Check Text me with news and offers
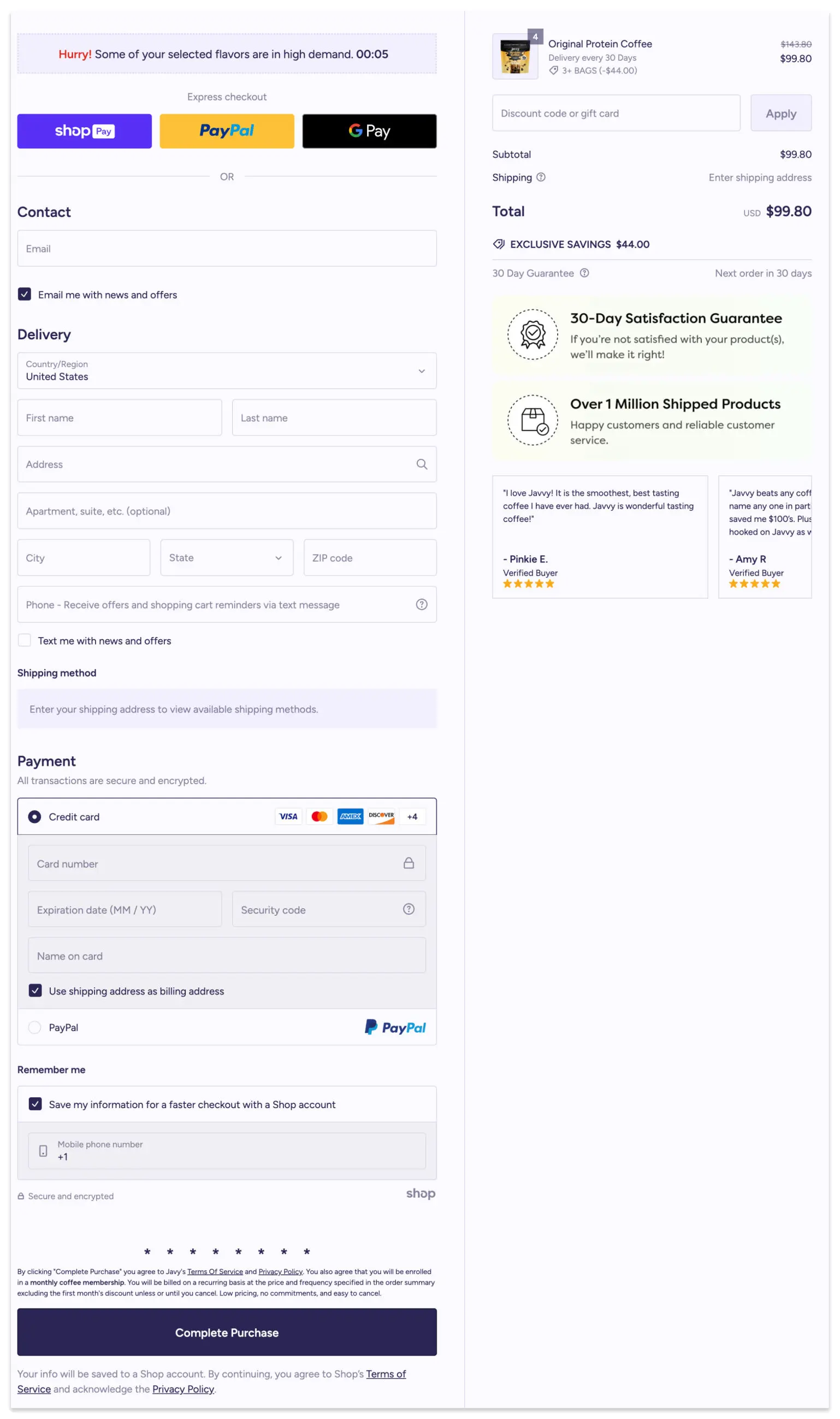The image size is (840, 1419). (x=25, y=640)
